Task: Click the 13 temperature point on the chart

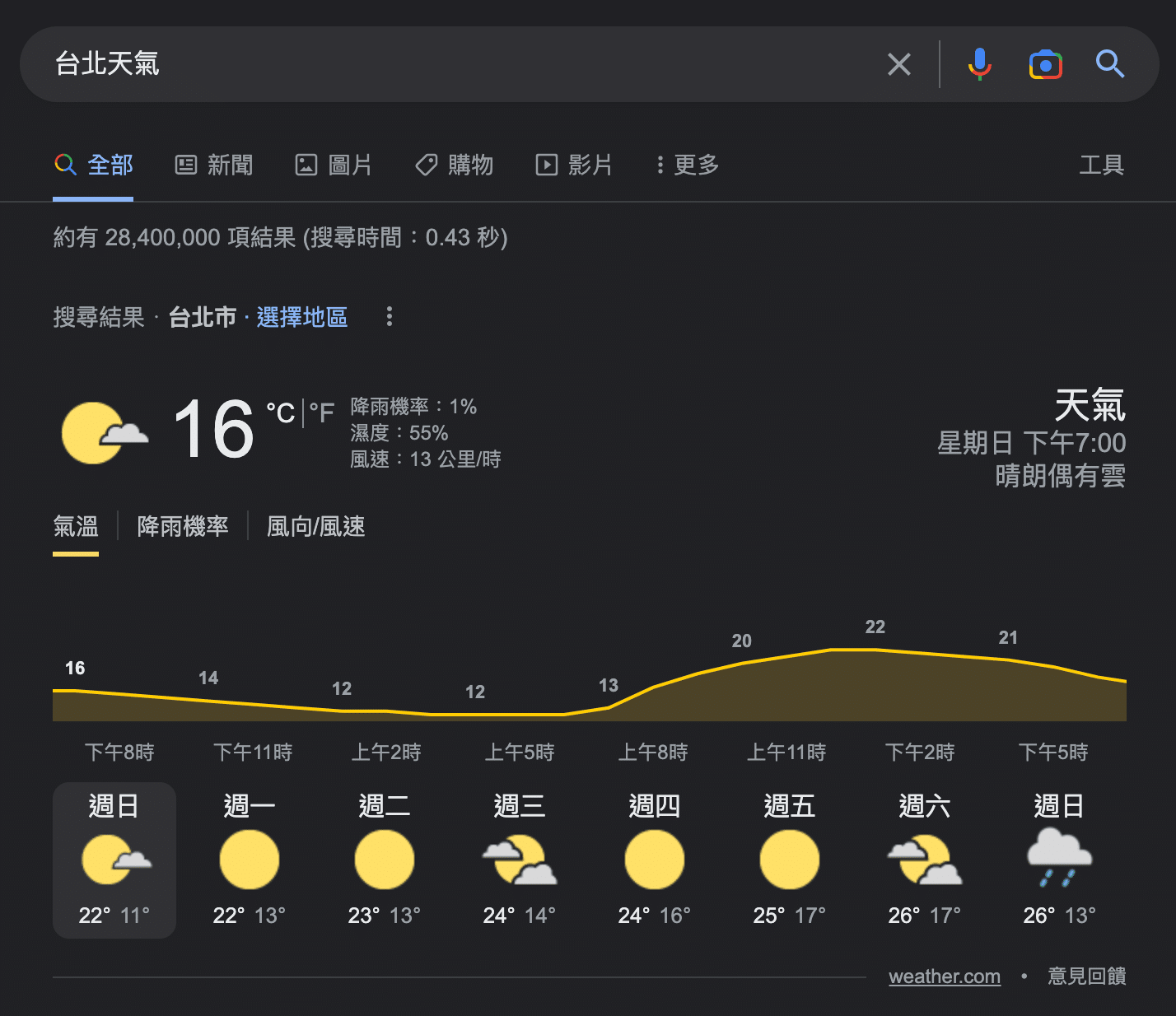Action: (609, 686)
